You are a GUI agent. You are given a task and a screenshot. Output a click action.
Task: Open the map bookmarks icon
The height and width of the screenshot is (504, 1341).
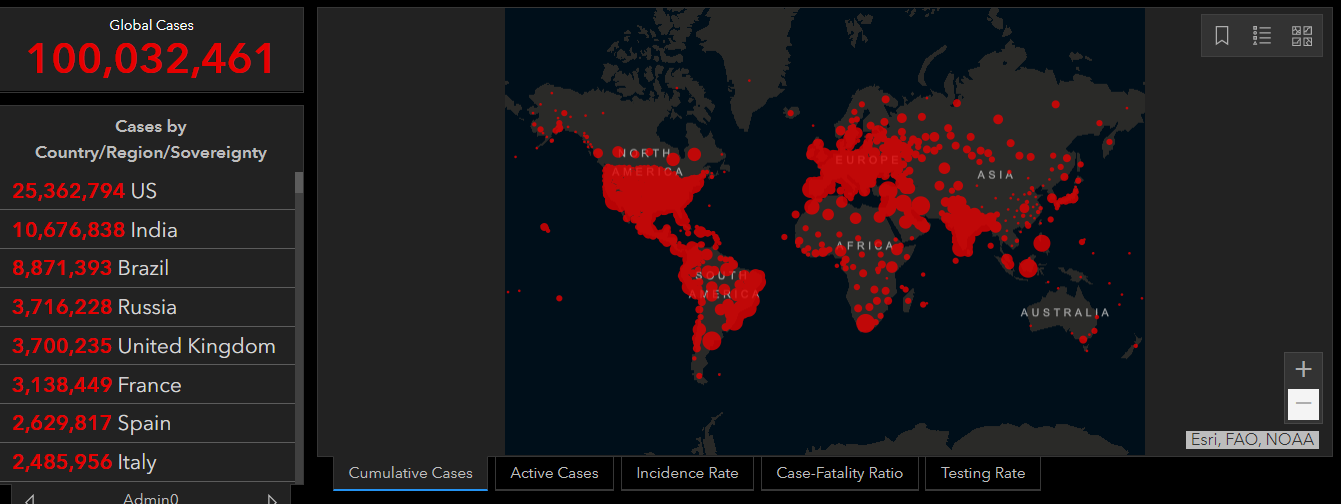coord(1222,36)
